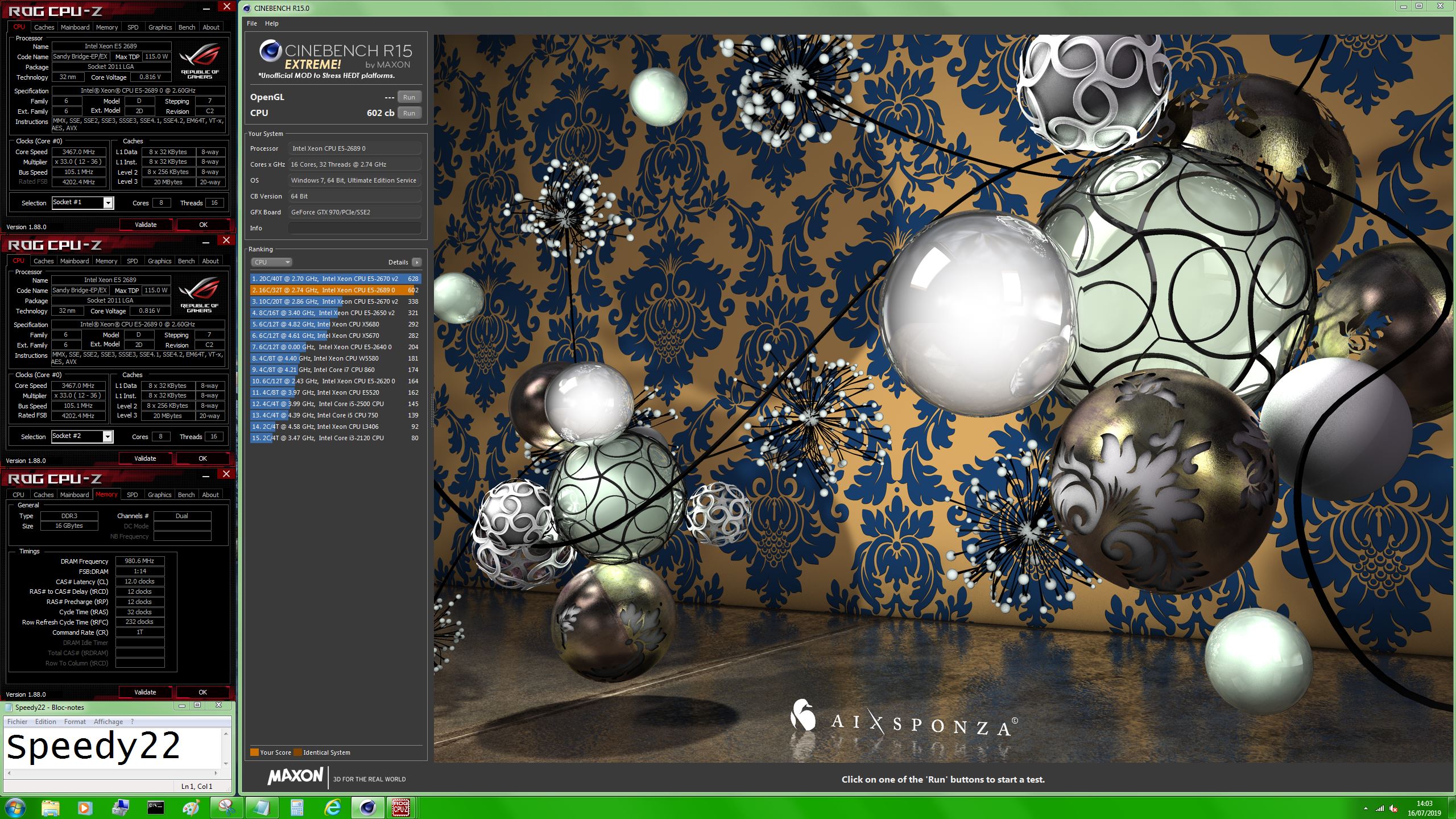Open About tab in Memory CPU-Z window

[x=210, y=495]
